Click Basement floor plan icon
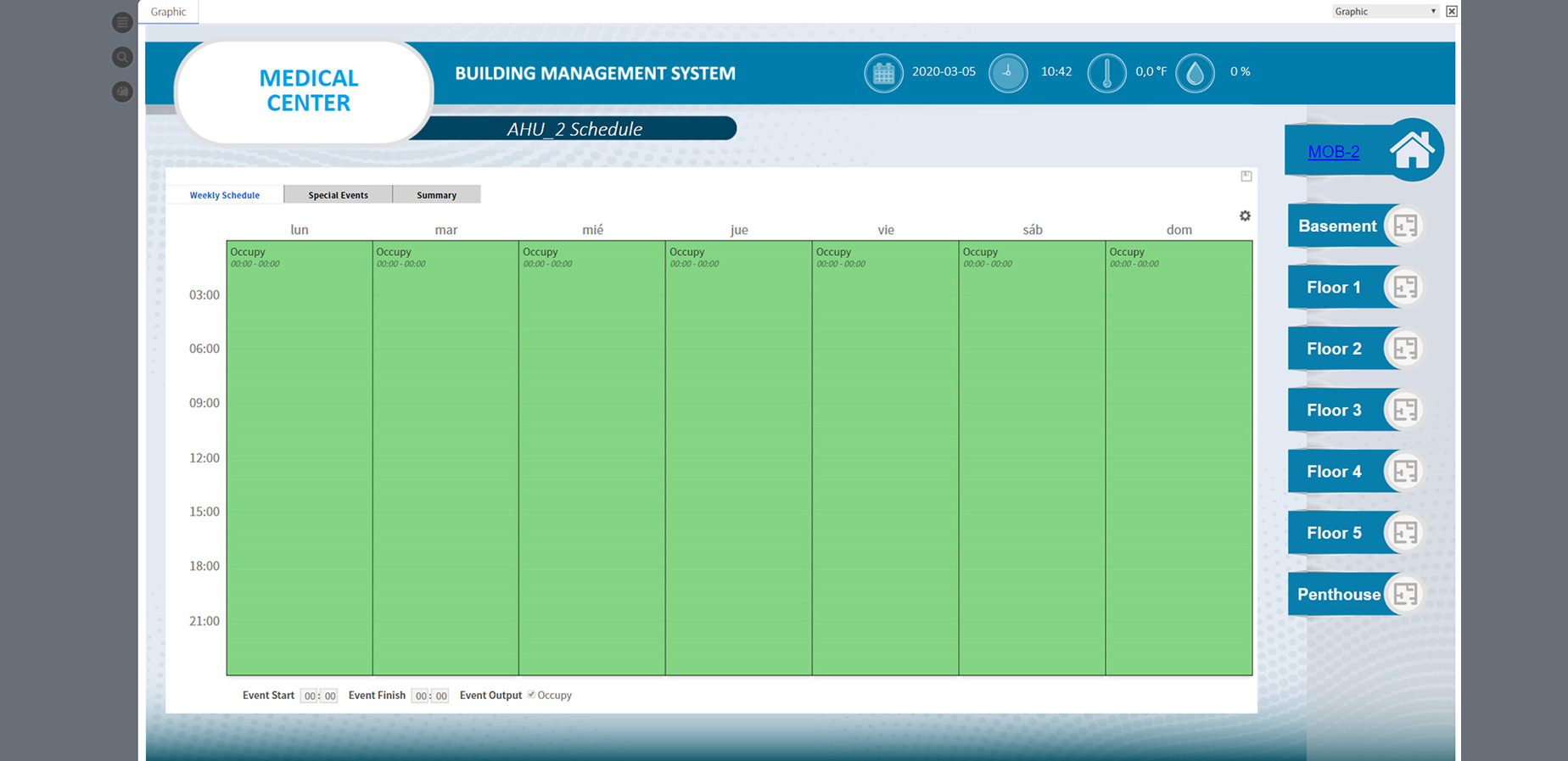The image size is (1568, 761). (x=1405, y=226)
